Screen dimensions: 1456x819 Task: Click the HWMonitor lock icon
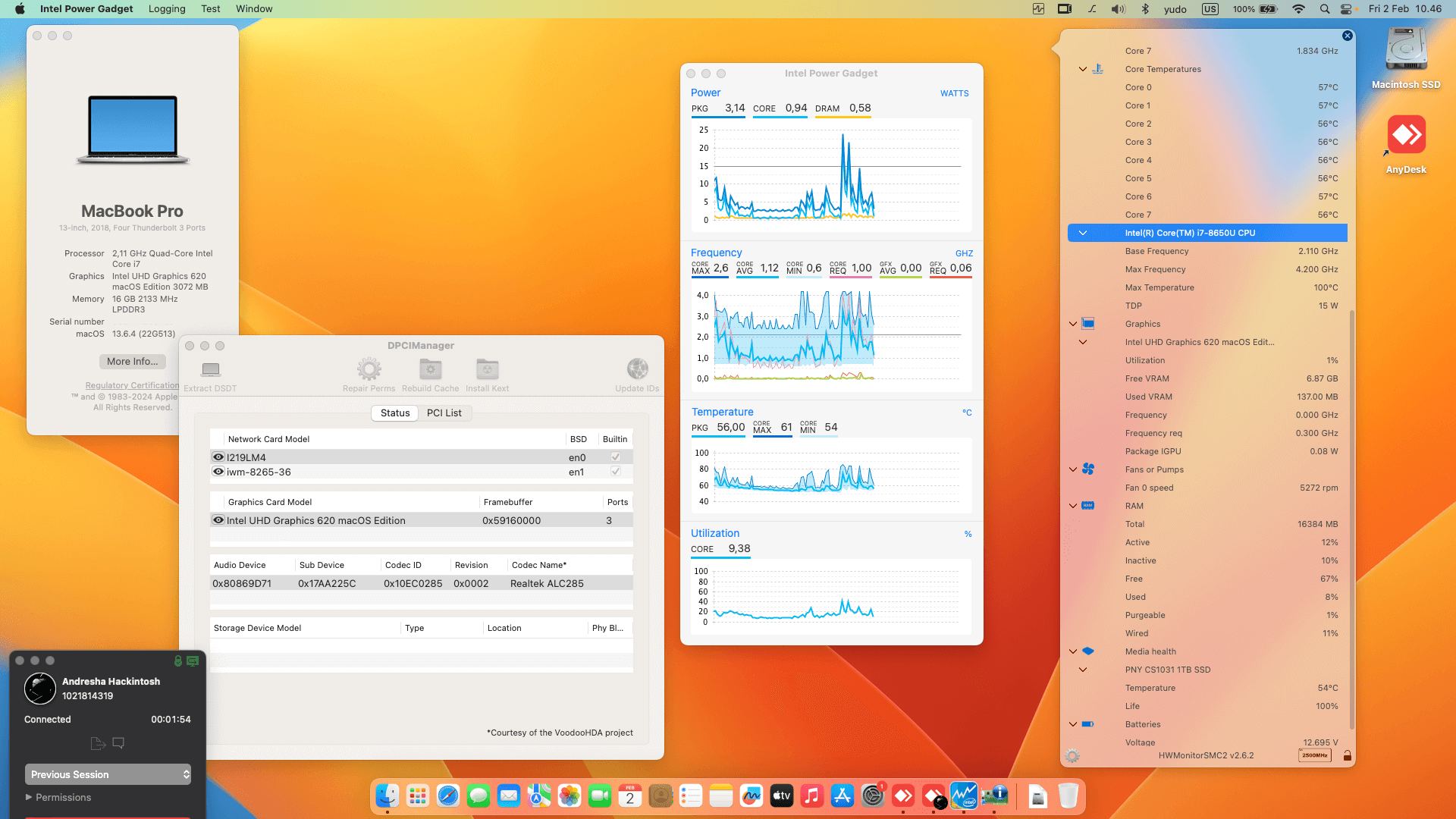[x=1347, y=756]
